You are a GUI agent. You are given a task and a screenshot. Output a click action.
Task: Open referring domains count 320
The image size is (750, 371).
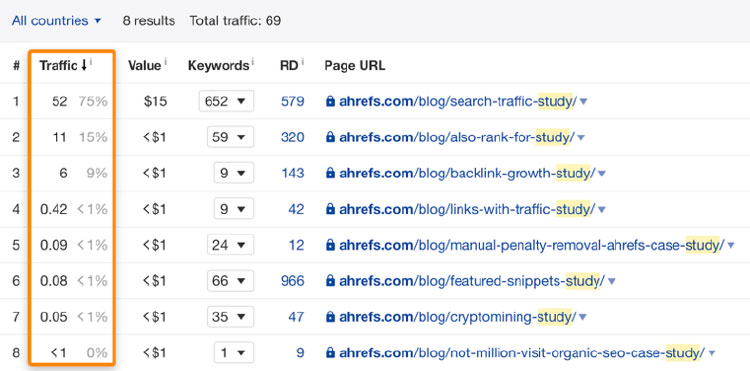pyautogui.click(x=293, y=137)
